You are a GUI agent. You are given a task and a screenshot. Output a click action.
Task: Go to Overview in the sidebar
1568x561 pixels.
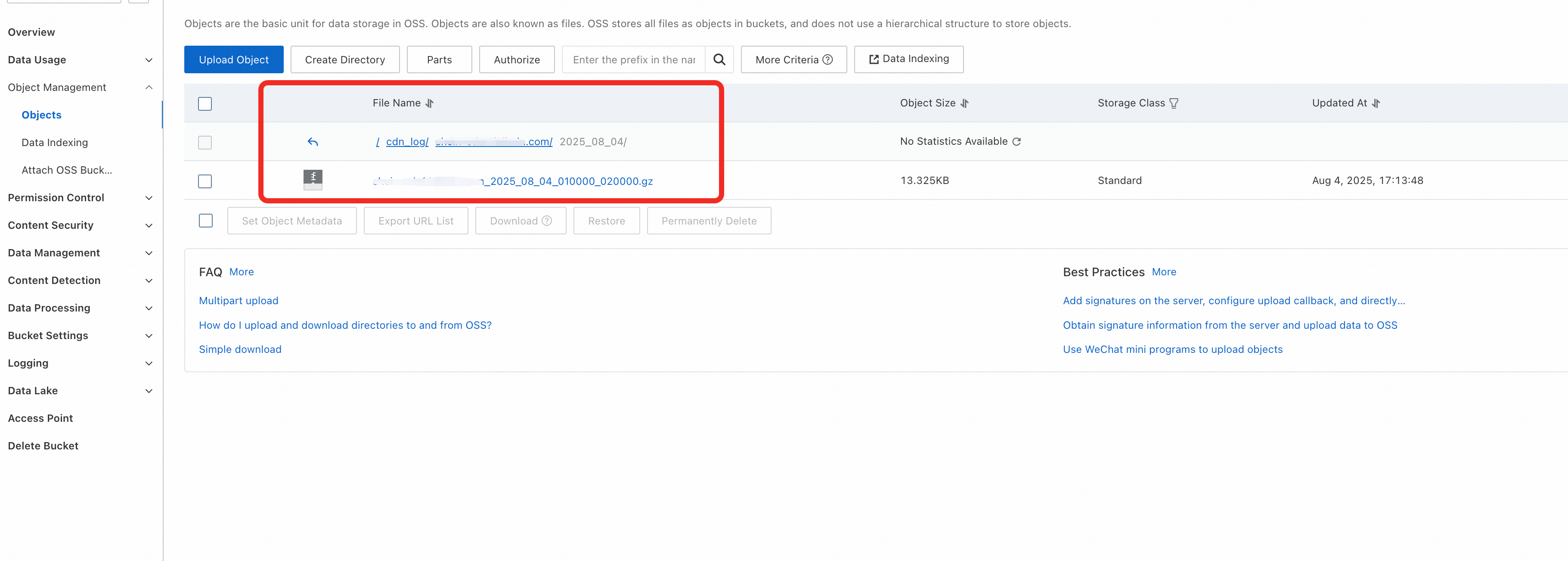32,32
